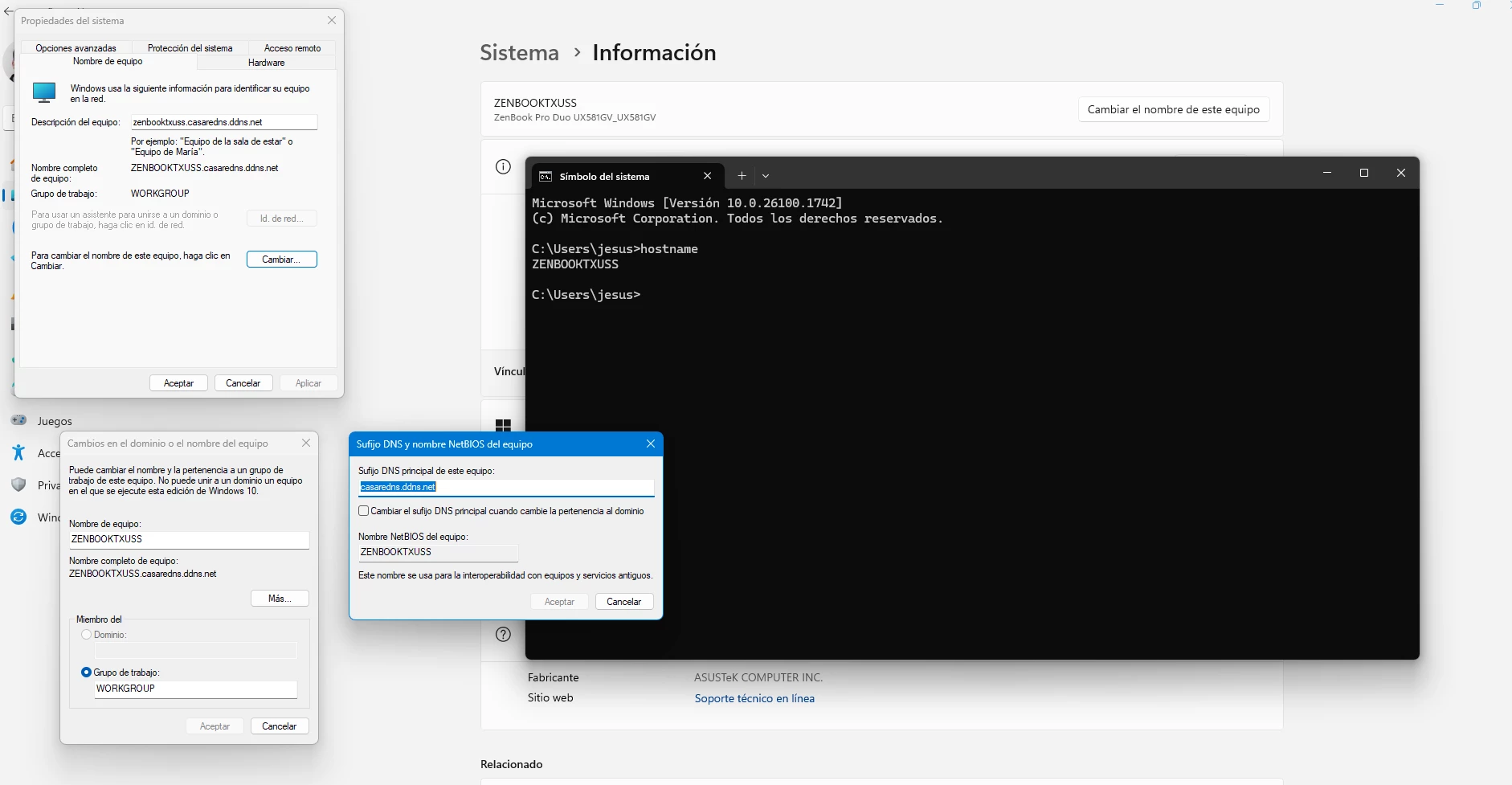Close the Propiedades del sistema dialog
Viewport: 1512px width, 785px height.
click(x=332, y=20)
